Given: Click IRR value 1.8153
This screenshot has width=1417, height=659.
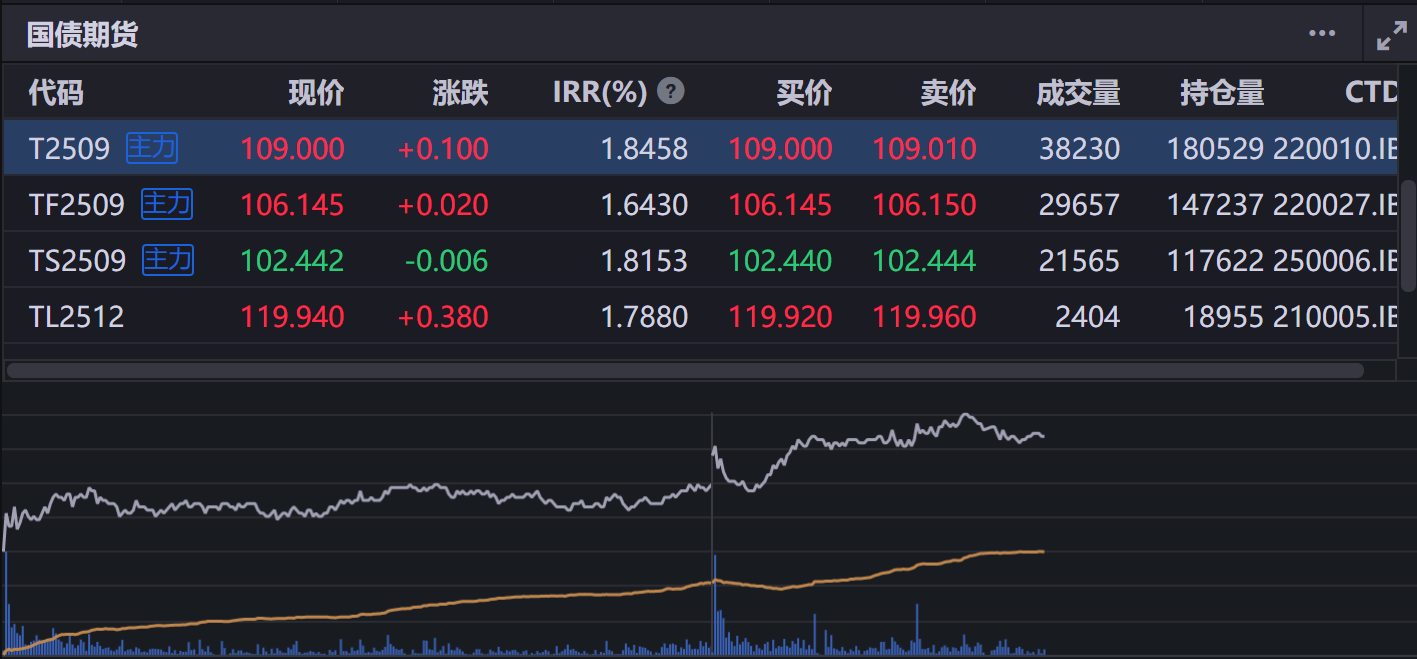Looking at the screenshot, I should [x=644, y=262].
